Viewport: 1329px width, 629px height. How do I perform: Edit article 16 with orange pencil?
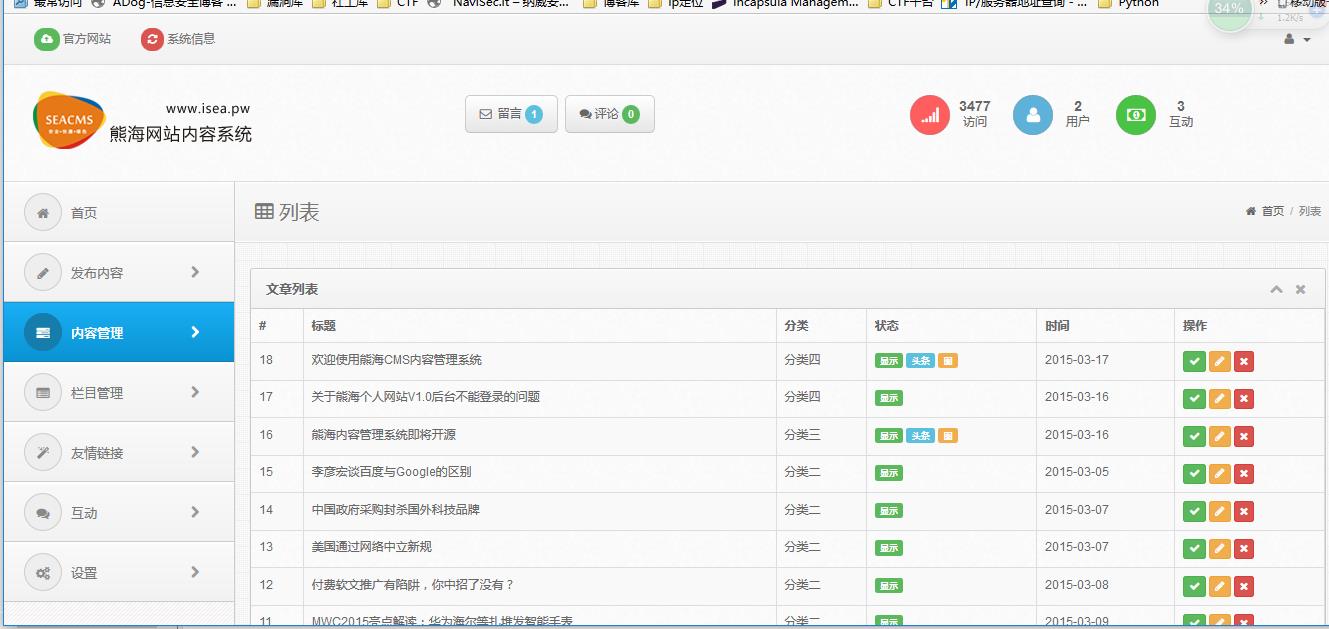click(x=1219, y=437)
